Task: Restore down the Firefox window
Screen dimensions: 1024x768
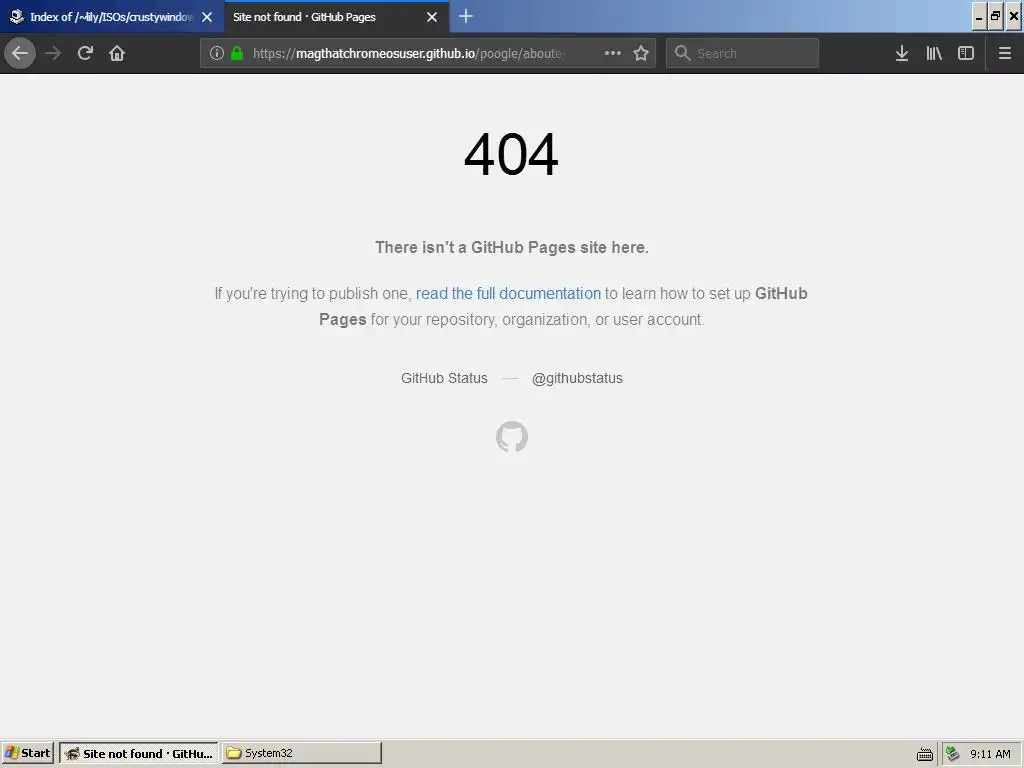Action: coord(995,16)
